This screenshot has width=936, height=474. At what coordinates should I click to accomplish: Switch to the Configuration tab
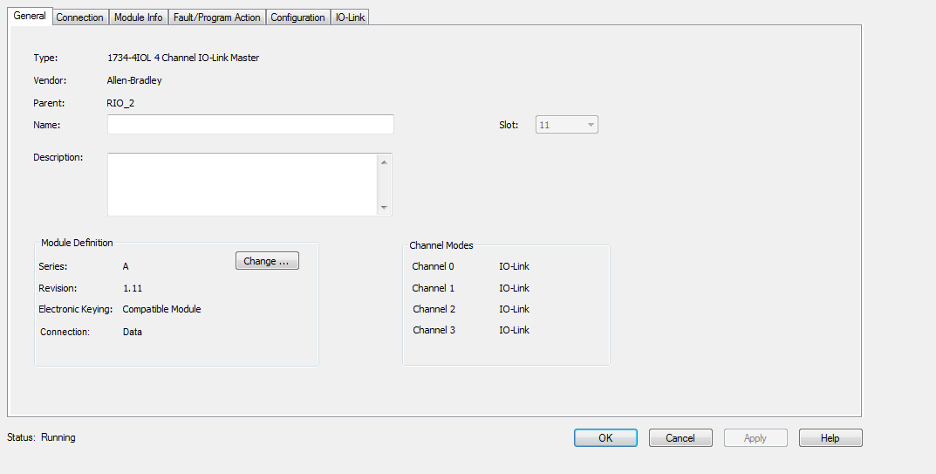298,17
